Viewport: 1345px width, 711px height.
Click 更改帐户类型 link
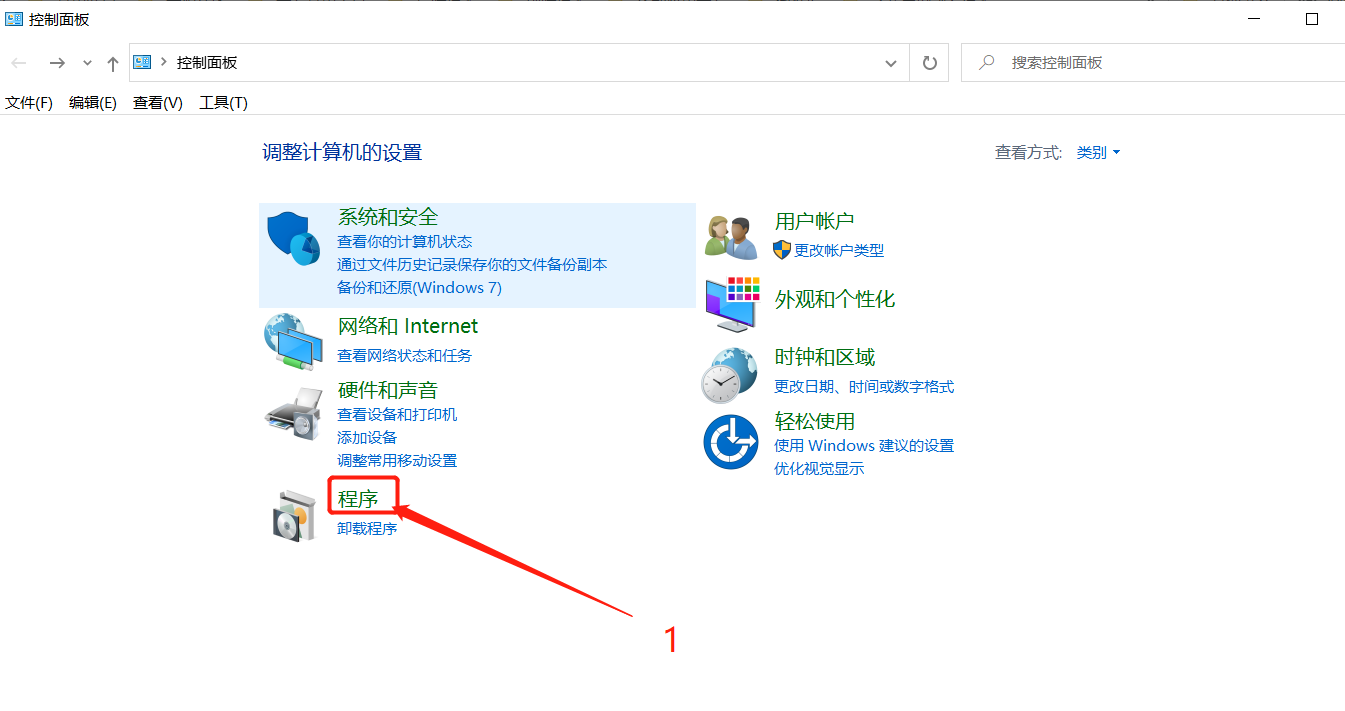click(839, 250)
